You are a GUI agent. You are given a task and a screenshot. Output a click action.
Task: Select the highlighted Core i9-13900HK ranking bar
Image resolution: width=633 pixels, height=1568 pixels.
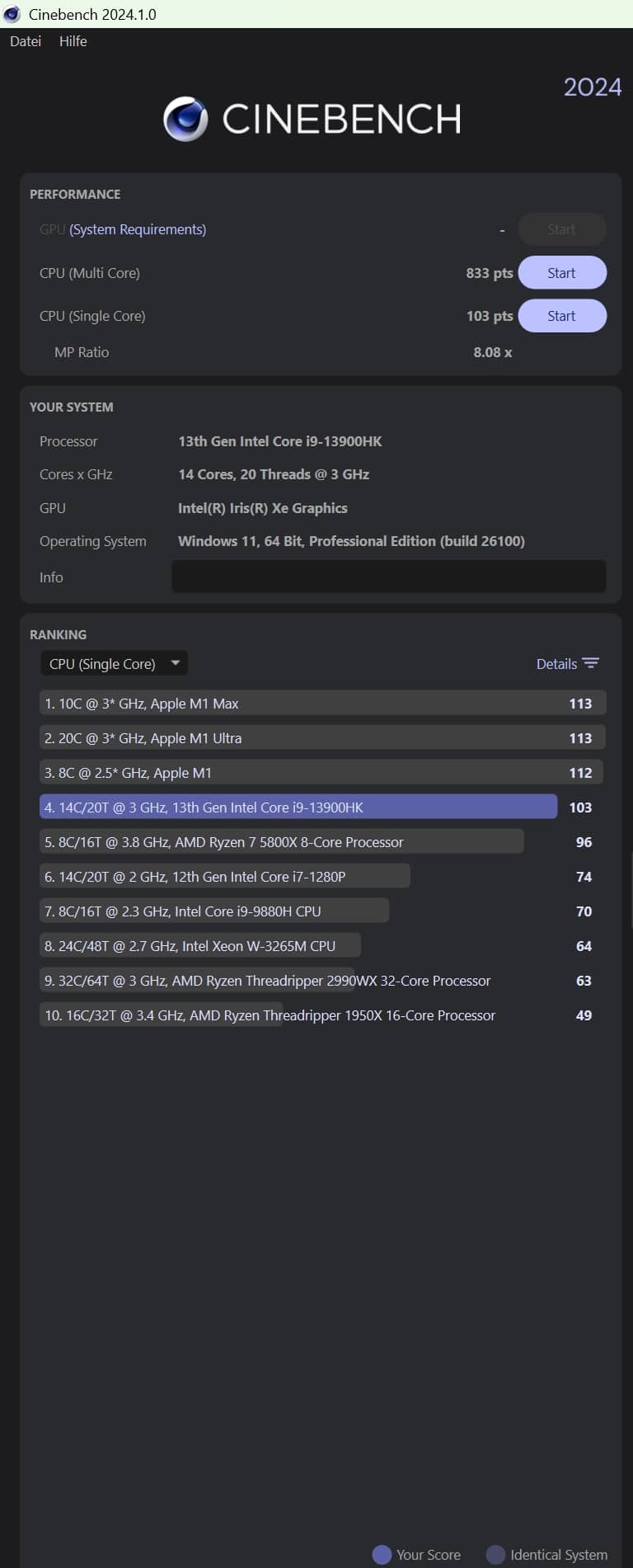click(x=298, y=808)
